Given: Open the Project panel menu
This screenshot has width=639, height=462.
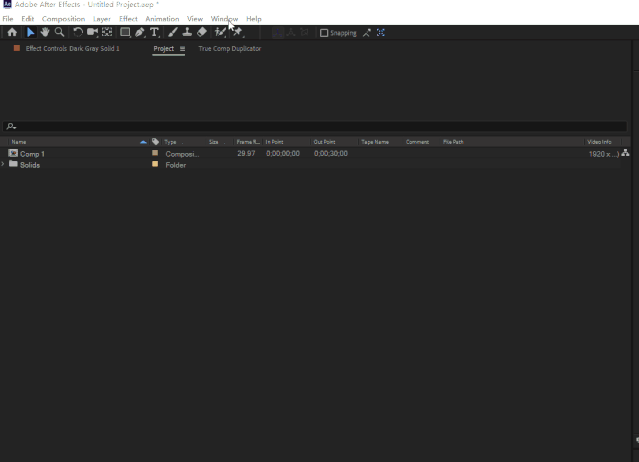Looking at the screenshot, I should coord(182,48).
